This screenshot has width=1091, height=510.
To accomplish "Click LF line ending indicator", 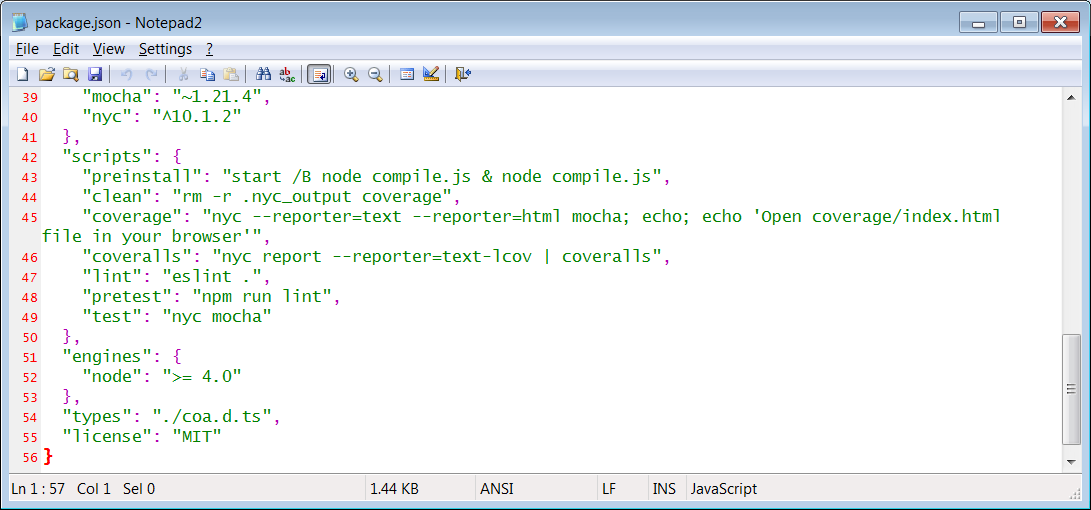I will pyautogui.click(x=608, y=489).
